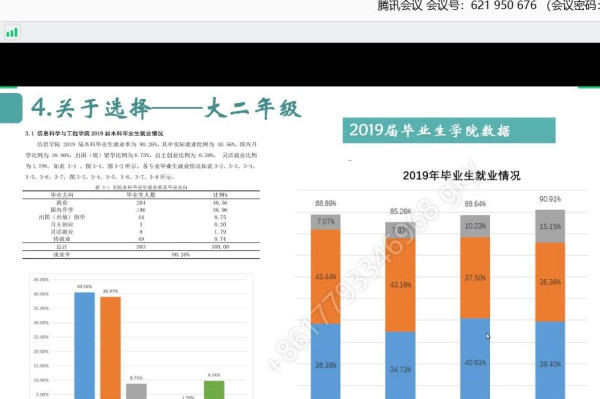
Task: Click the 国内升学 row in the table
Action: coord(141,210)
